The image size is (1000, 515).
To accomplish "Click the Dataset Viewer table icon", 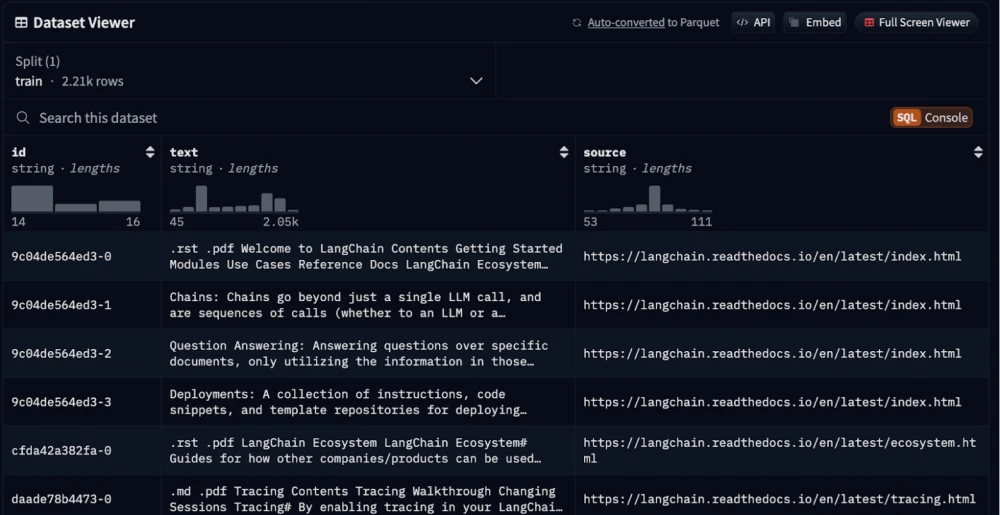I will coord(21,22).
